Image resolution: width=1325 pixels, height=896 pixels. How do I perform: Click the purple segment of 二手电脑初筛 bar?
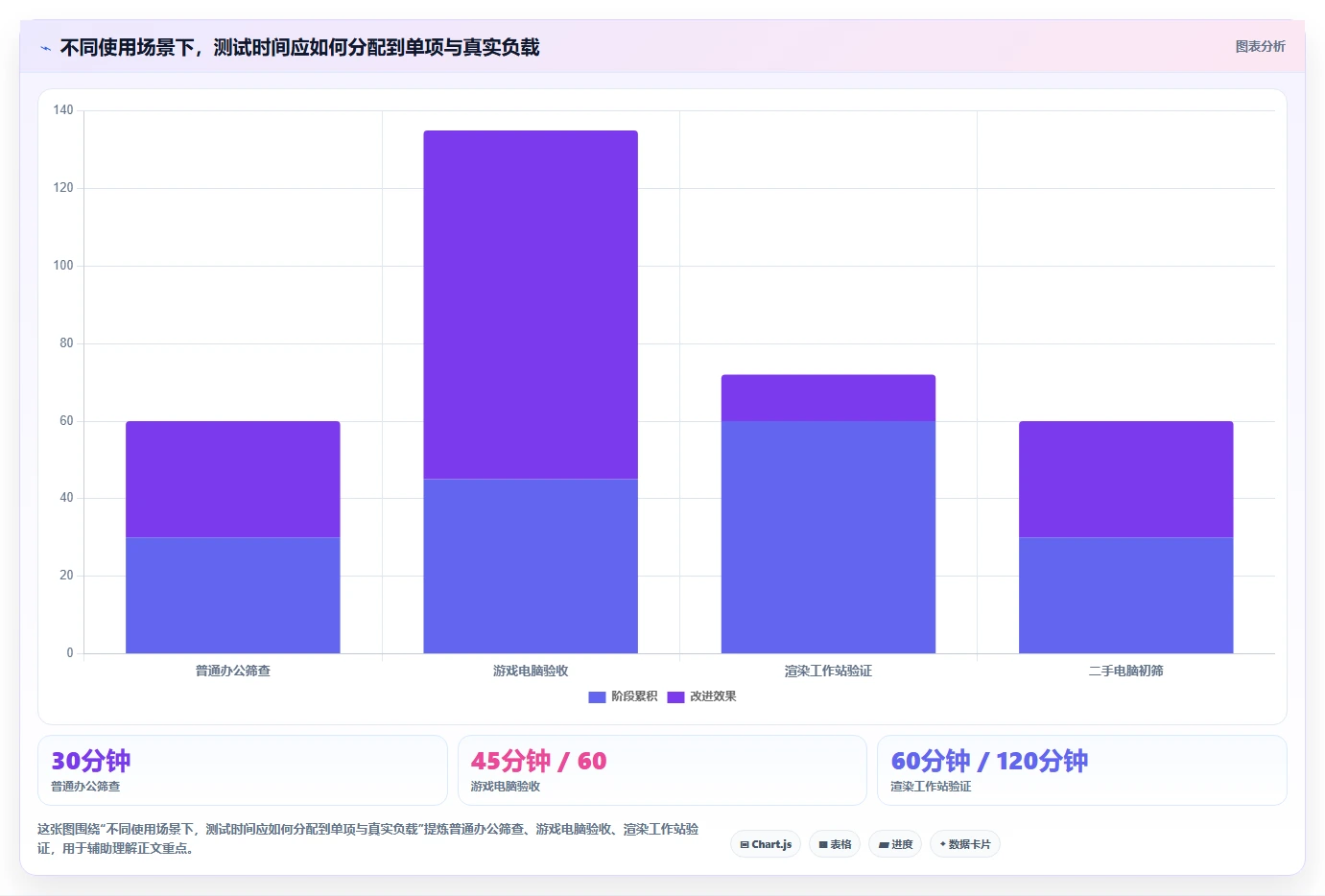click(1126, 480)
